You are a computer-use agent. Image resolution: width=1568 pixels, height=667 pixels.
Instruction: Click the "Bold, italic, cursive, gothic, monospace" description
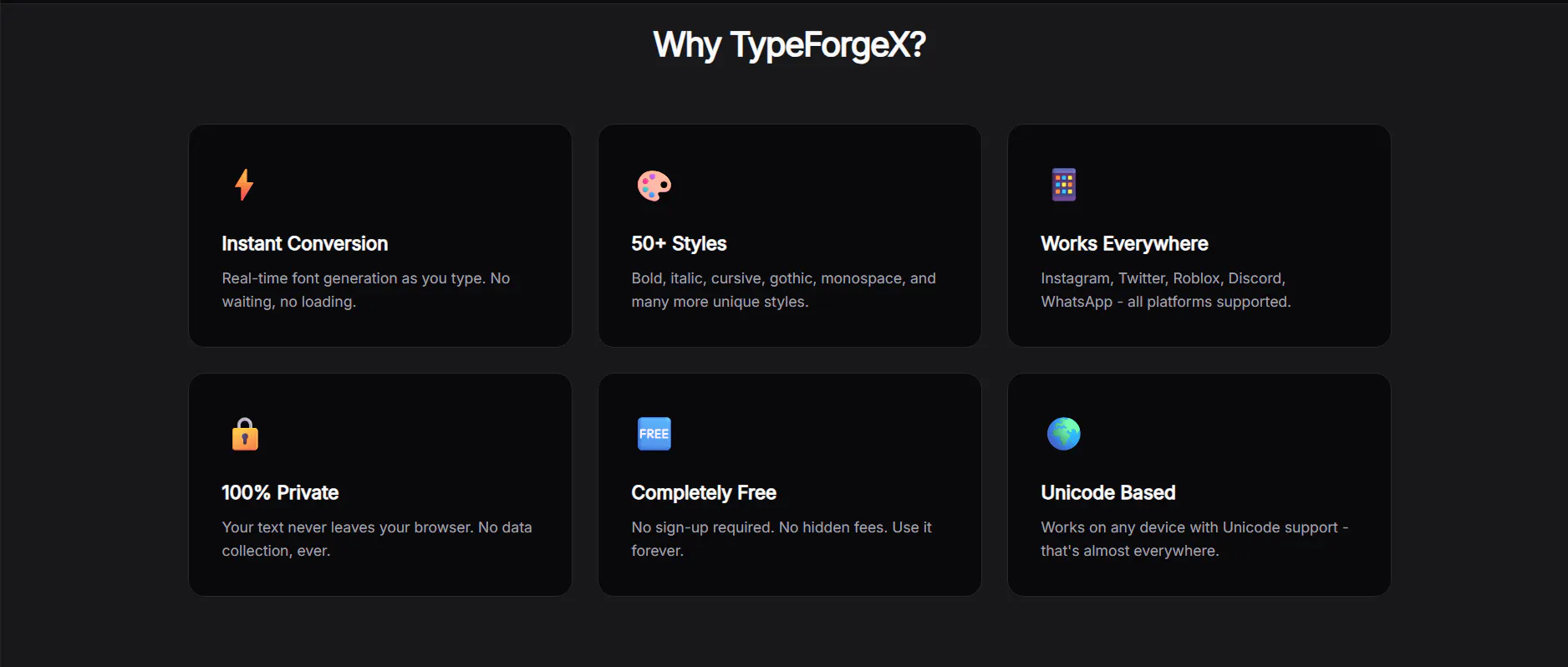pos(783,290)
